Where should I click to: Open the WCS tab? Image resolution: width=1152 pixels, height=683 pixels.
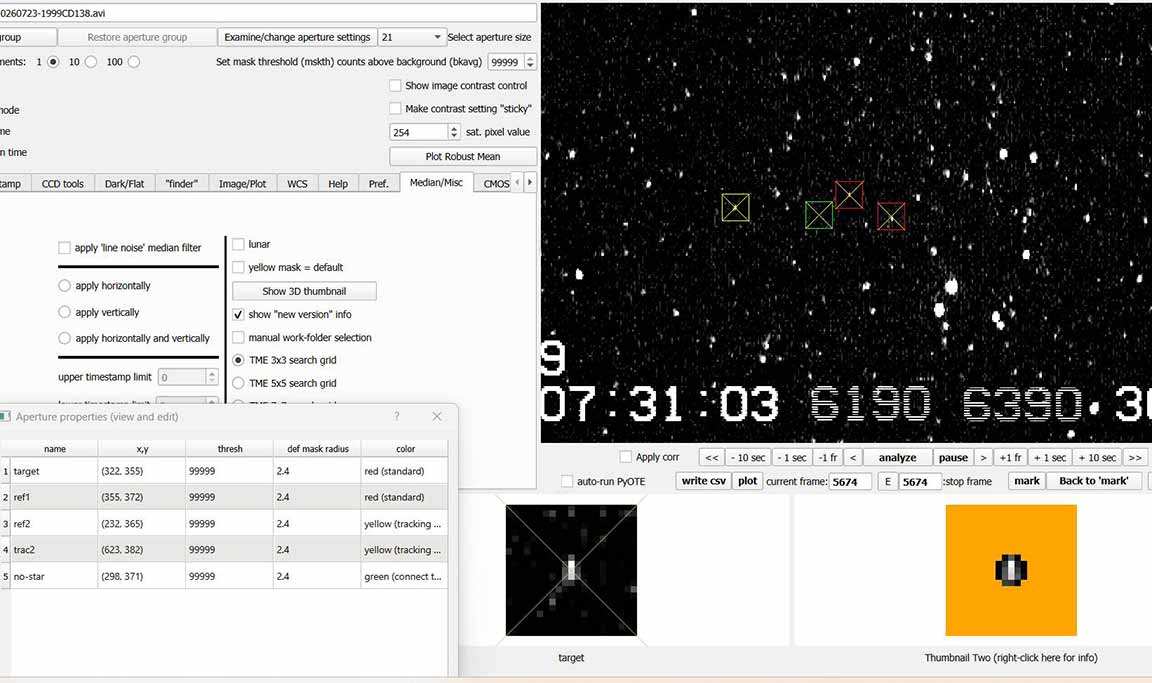297,184
